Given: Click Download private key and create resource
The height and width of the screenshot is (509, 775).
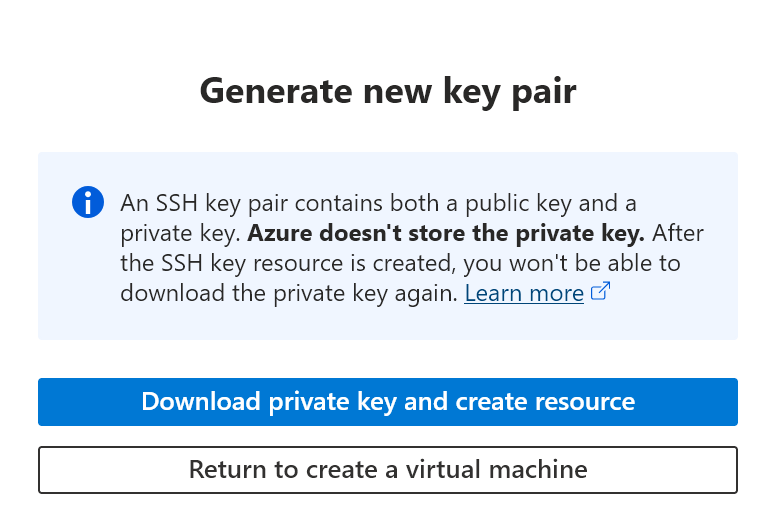Looking at the screenshot, I should coord(388,402).
